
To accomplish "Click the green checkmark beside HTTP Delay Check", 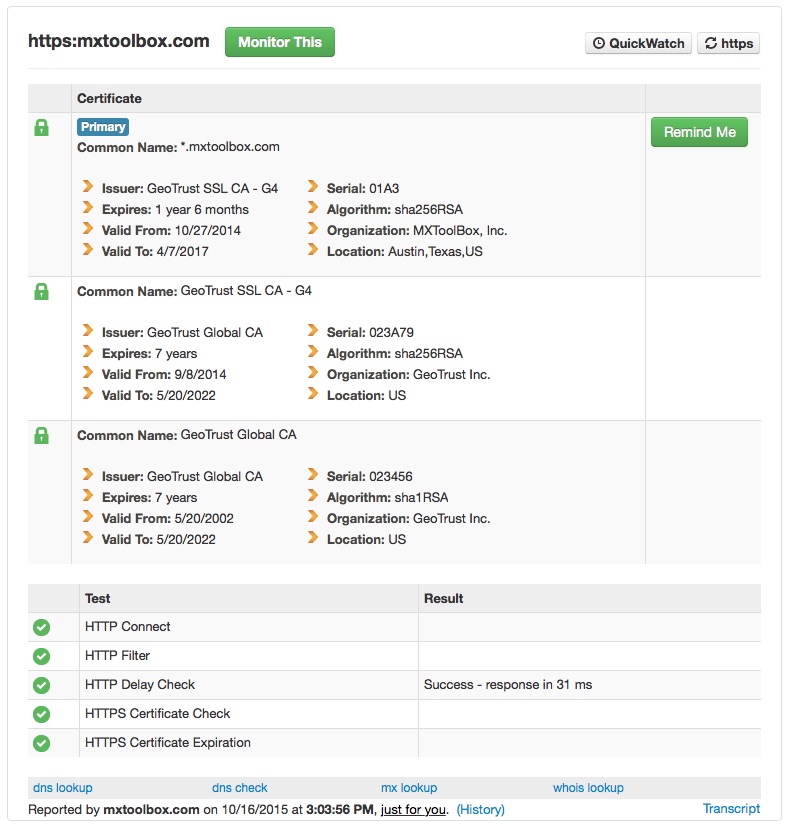I will point(42,685).
